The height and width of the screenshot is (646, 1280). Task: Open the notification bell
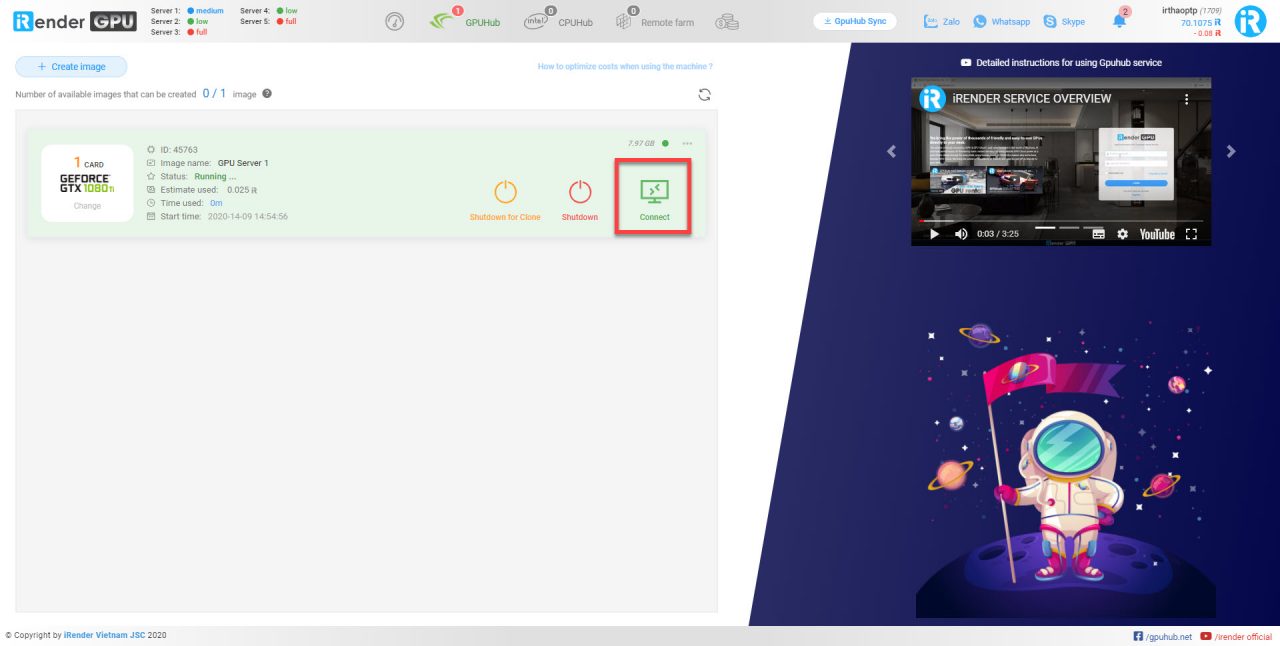tap(1119, 21)
